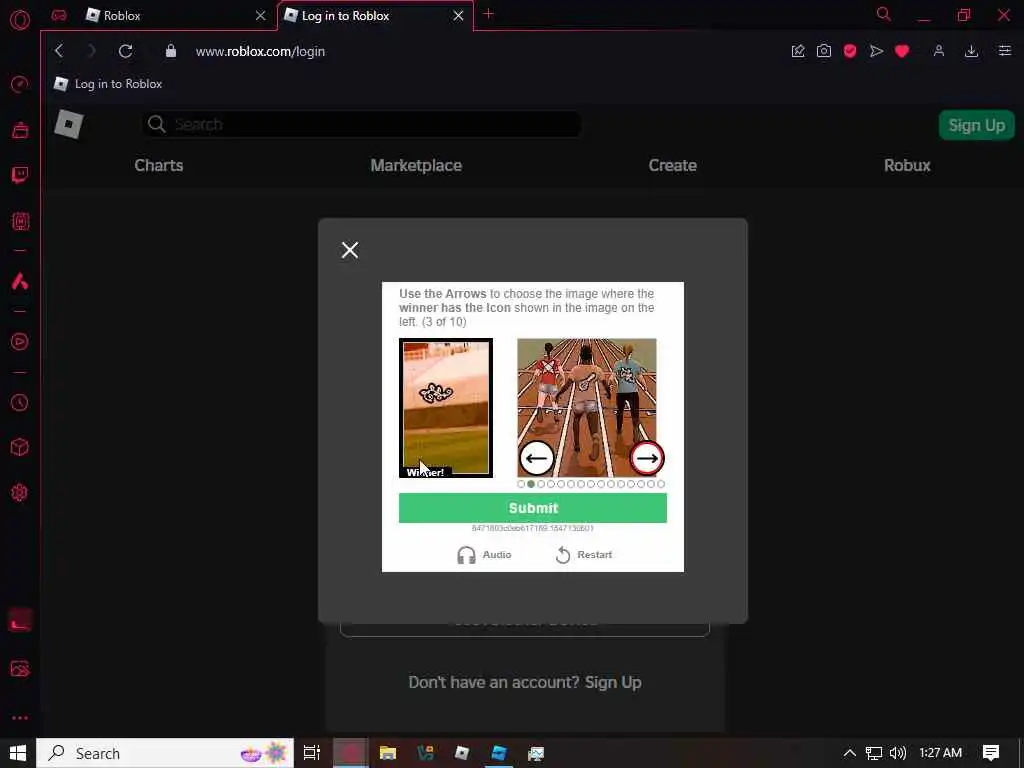Viewport: 1024px width, 768px height.
Task: Open the Opera GX menu logo
Action: tap(20, 20)
